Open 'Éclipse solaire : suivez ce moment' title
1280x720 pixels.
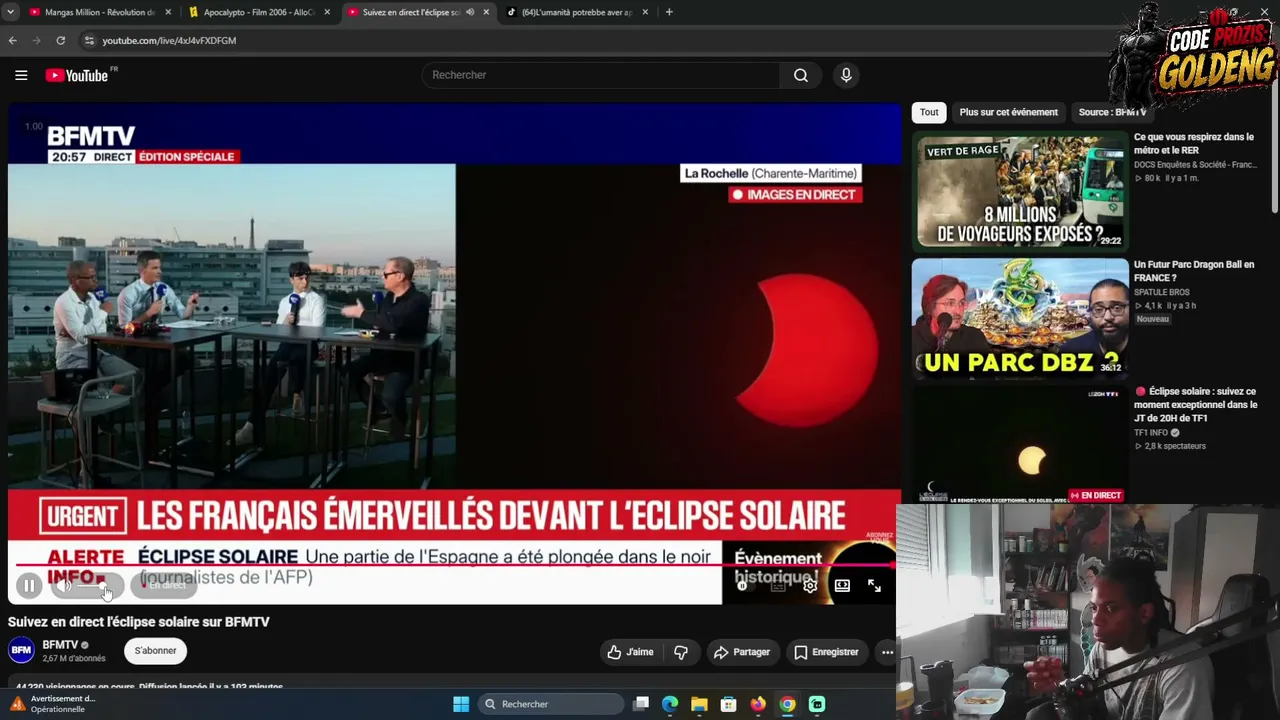pyautogui.click(x=1195, y=404)
